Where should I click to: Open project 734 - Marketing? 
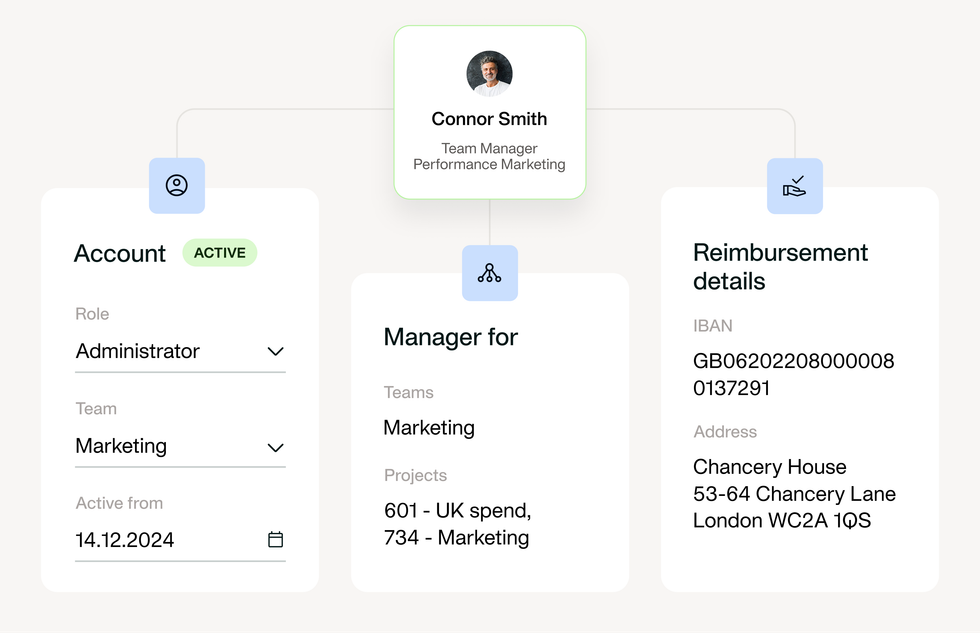456,537
